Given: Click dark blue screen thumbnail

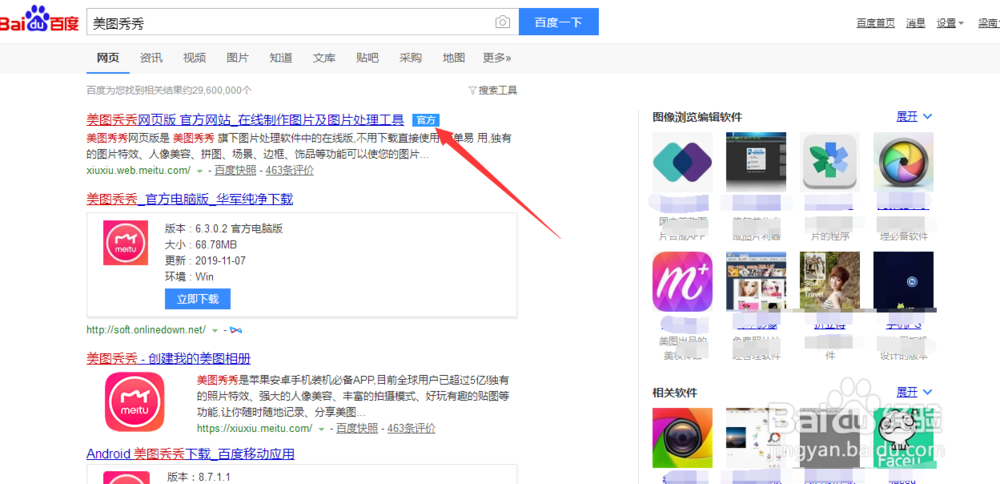Looking at the screenshot, I should click(903, 281).
